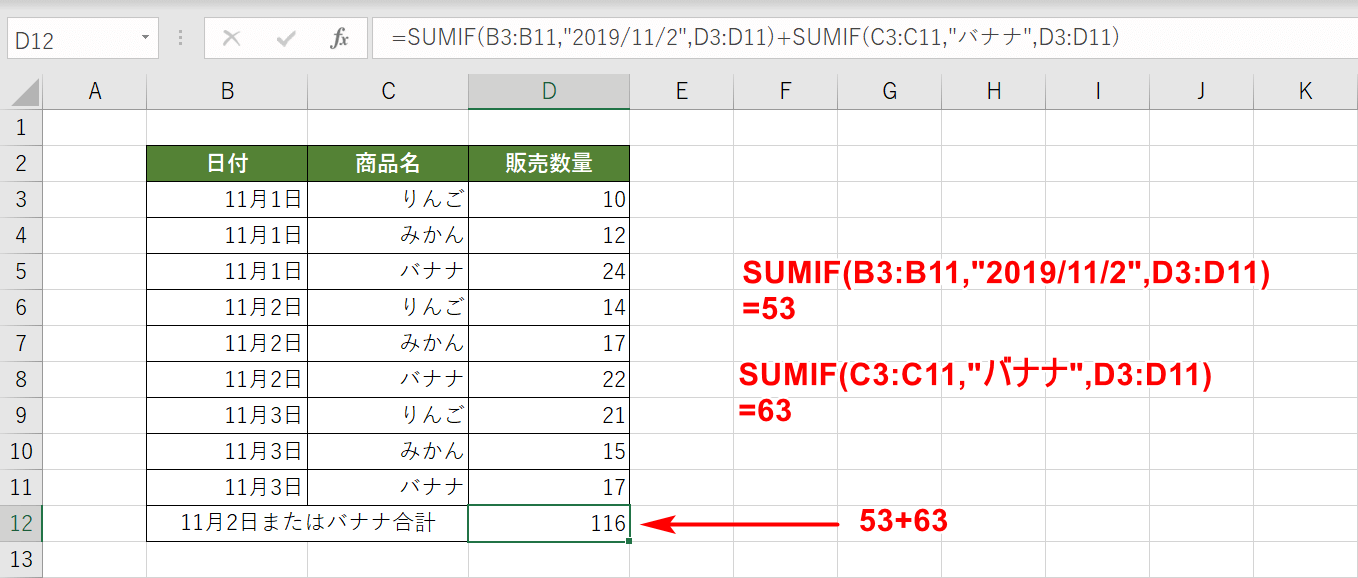Click row header 12

pyautogui.click(x=22, y=522)
